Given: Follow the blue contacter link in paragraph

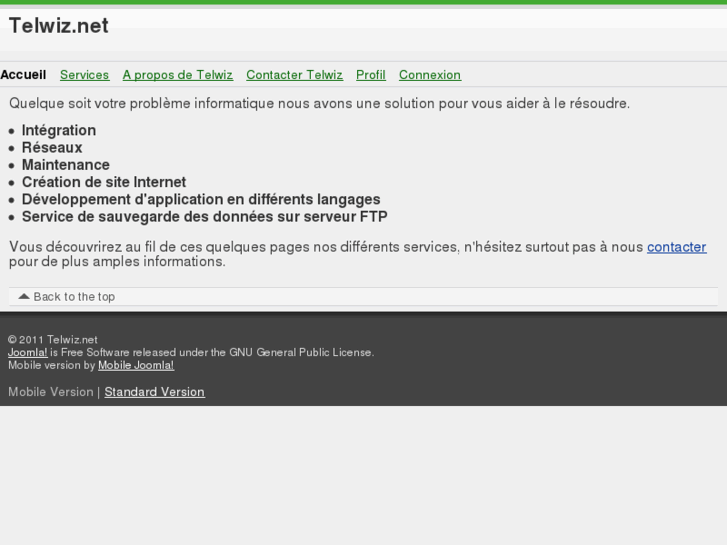Looking at the screenshot, I should tap(676, 247).
